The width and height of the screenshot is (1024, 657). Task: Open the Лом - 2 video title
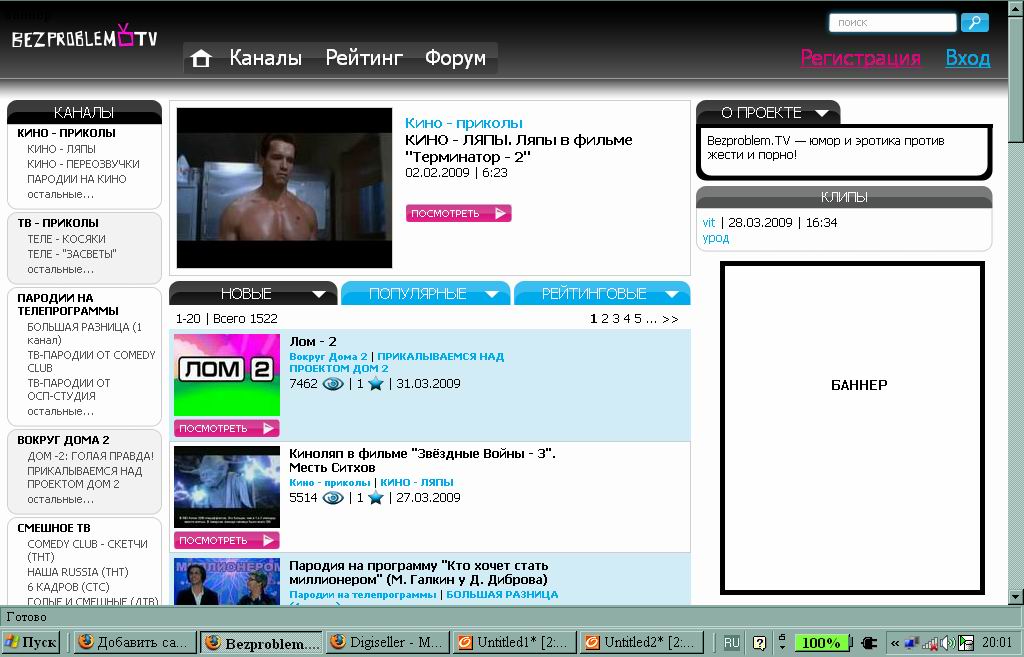click(x=313, y=342)
